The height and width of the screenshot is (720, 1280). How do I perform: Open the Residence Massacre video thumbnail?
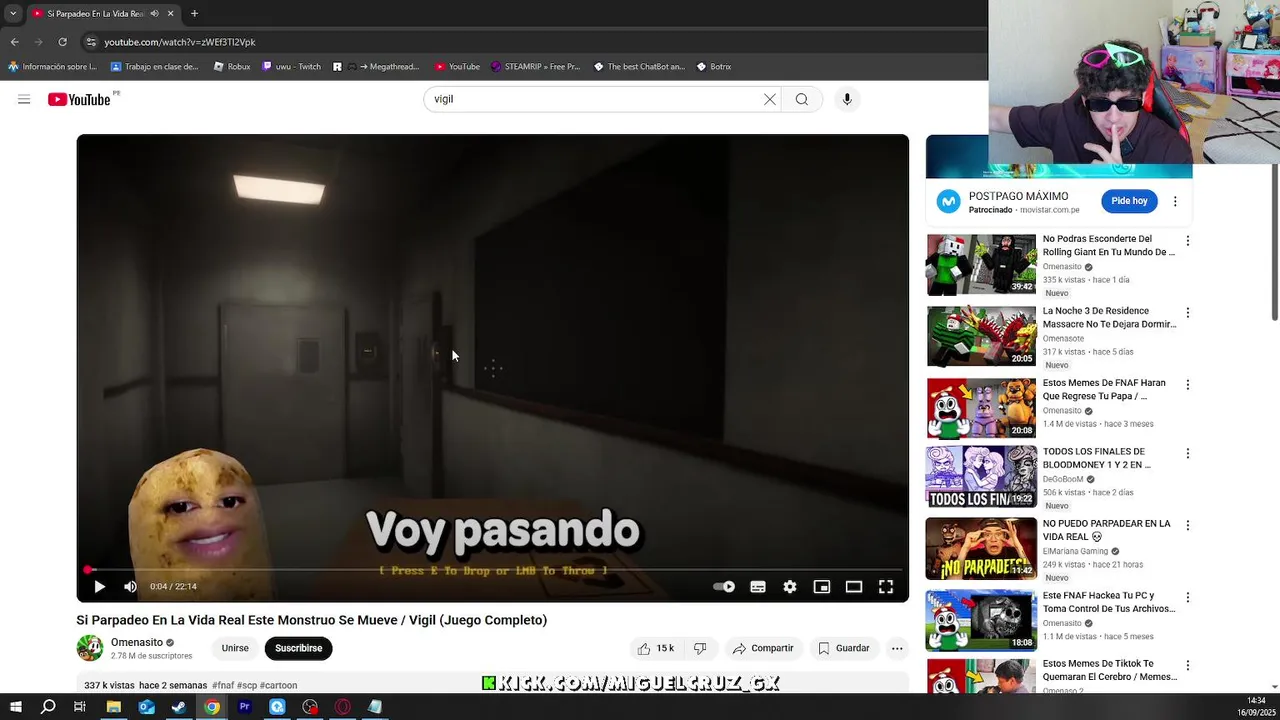coord(981,337)
